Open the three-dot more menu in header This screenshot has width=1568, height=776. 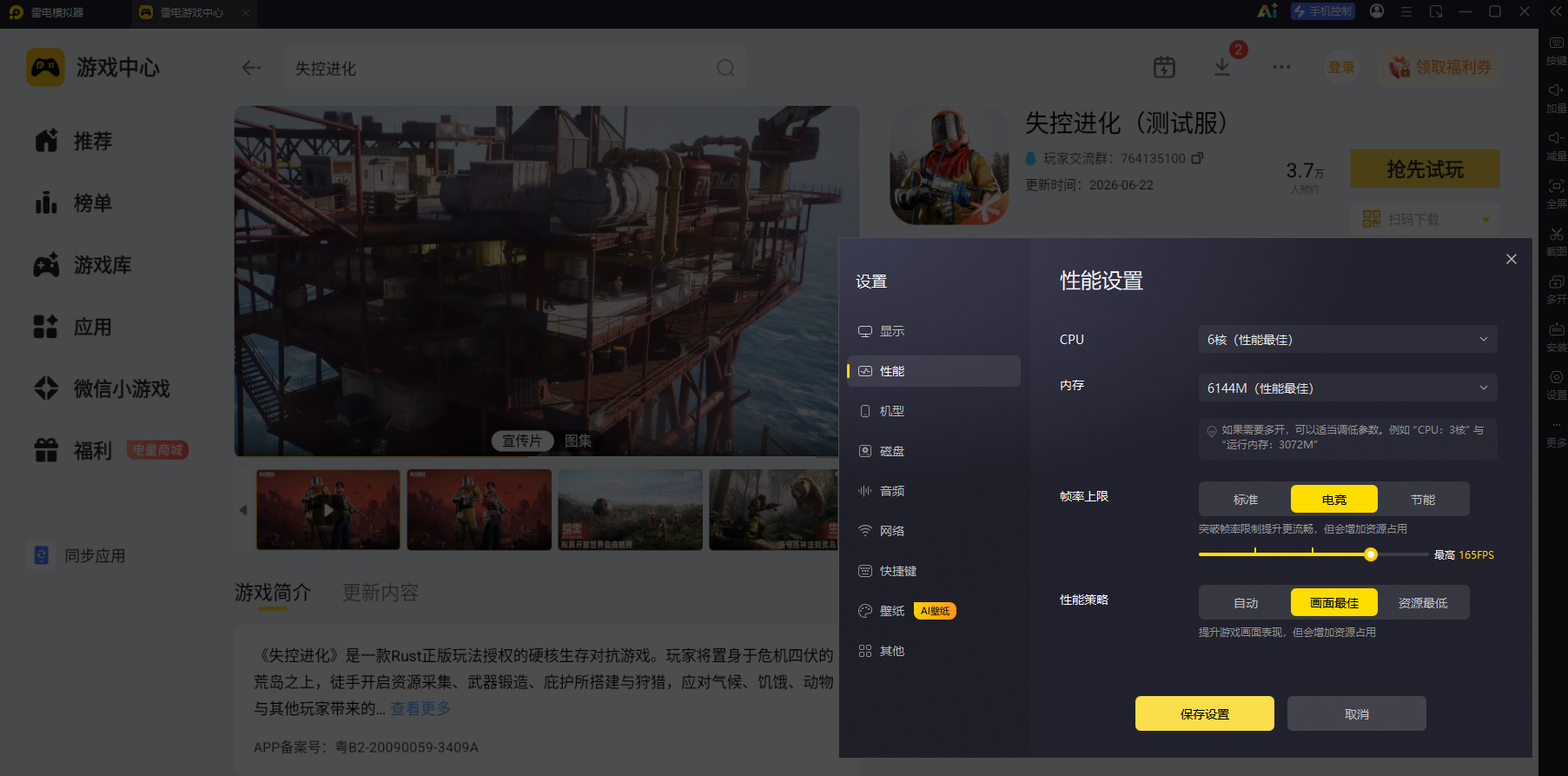(x=1281, y=67)
